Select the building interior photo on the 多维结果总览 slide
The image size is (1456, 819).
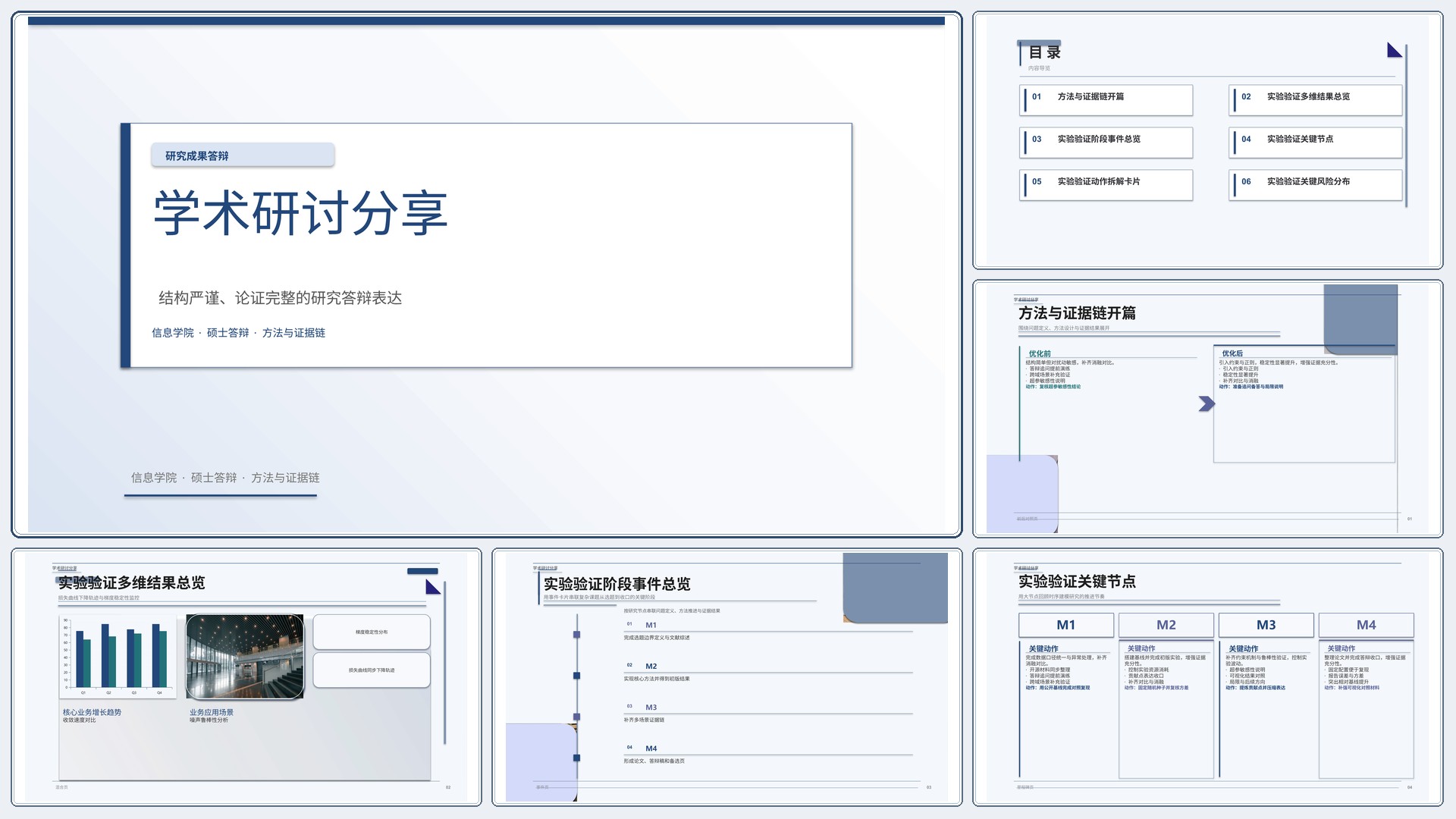tap(245, 657)
